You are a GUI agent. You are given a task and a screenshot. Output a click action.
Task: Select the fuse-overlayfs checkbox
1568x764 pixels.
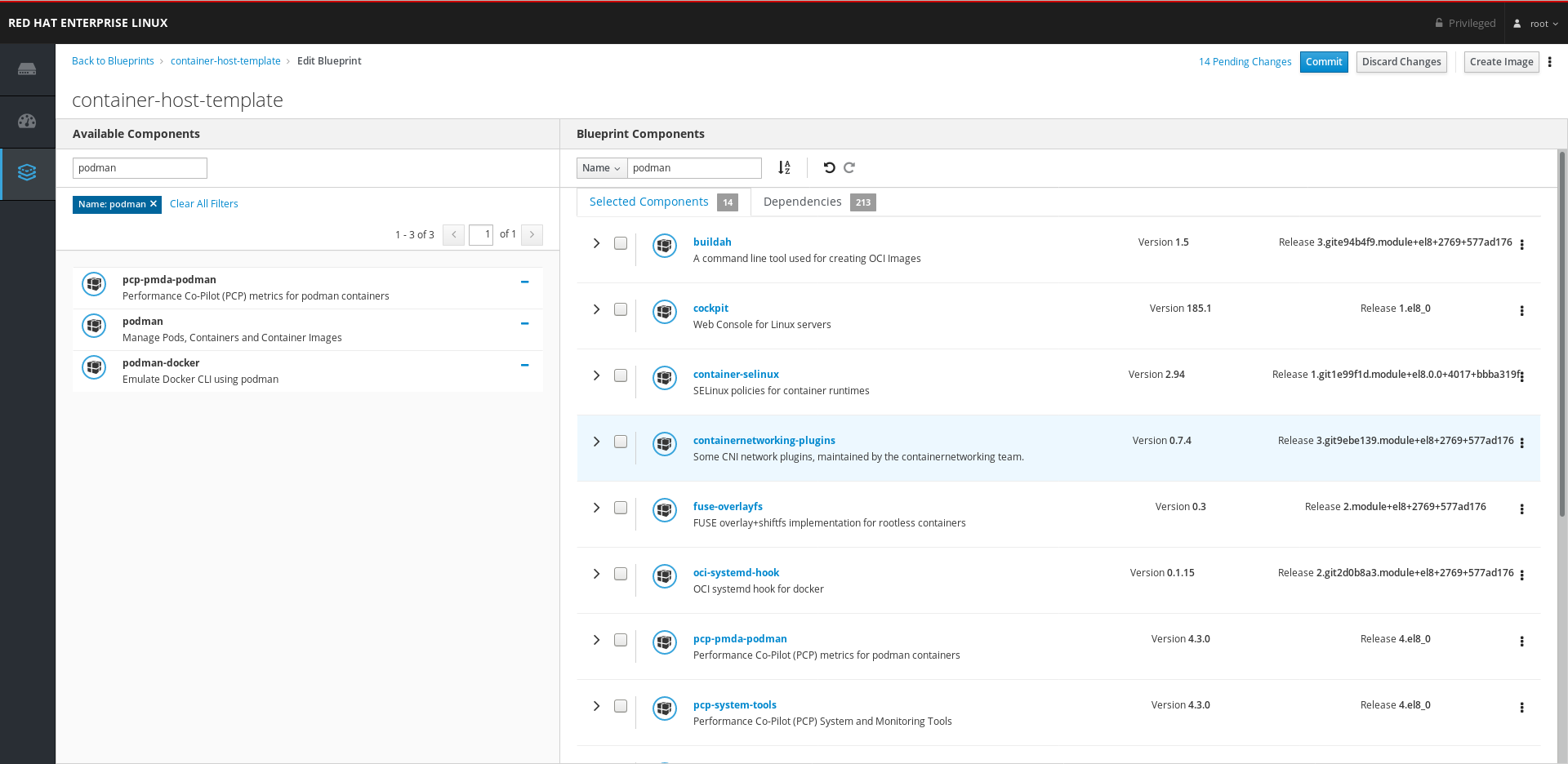tap(621, 508)
